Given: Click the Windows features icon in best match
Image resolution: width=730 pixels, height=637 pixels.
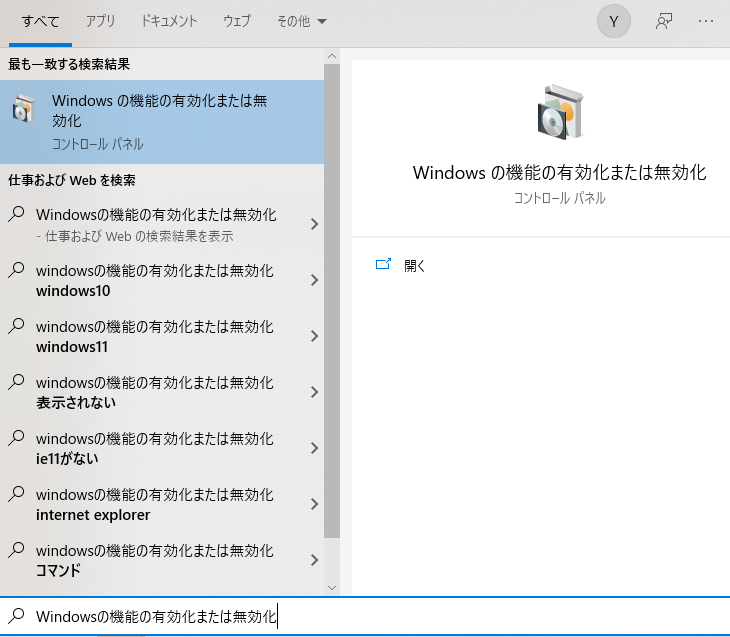Looking at the screenshot, I should click(x=23, y=108).
